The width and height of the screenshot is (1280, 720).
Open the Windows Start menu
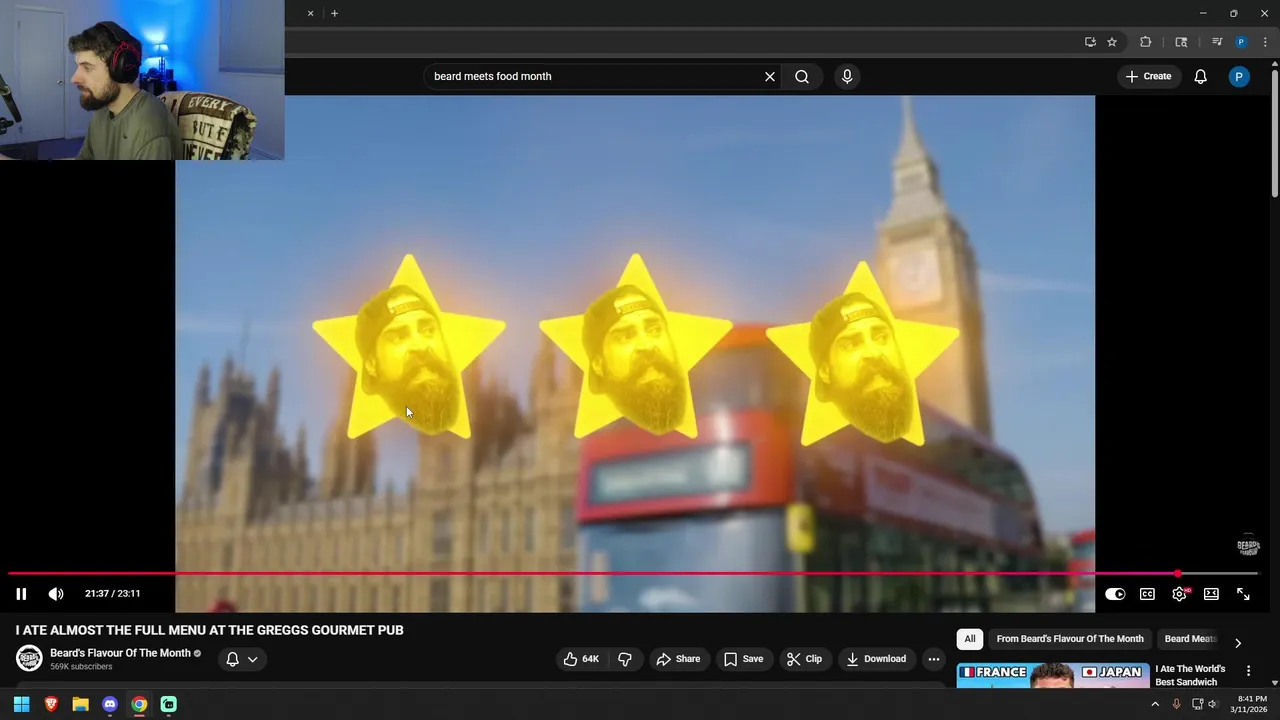pos(21,704)
